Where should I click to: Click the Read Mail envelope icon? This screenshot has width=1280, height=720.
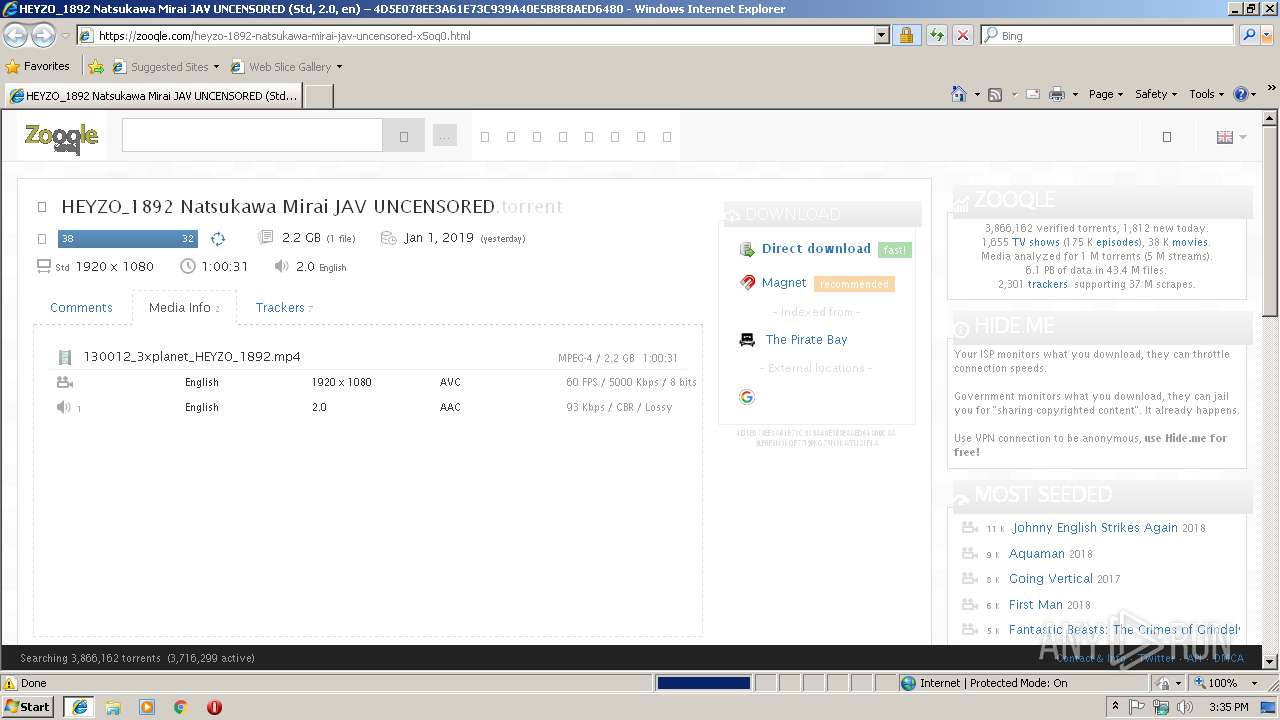coord(1032,94)
